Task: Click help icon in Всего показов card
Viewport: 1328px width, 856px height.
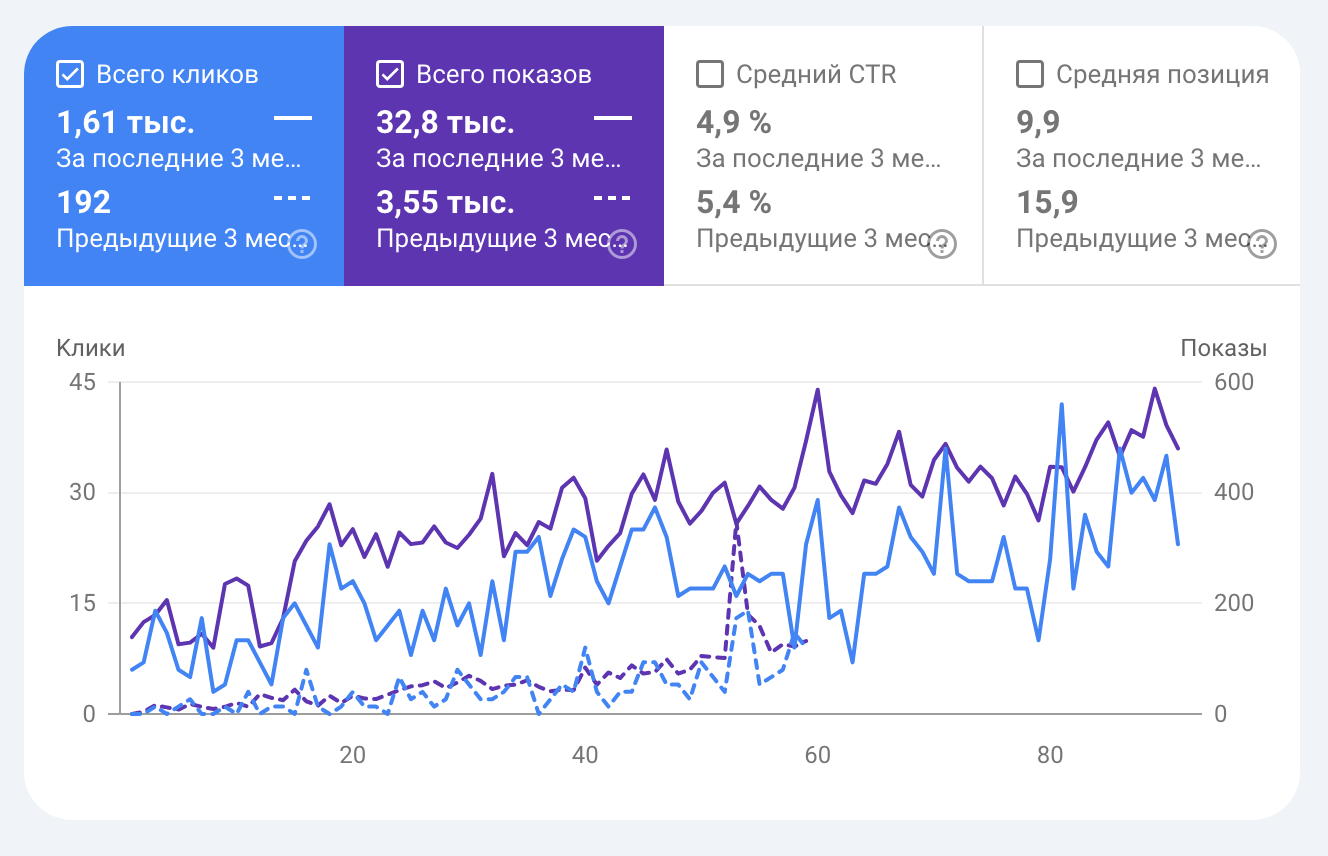Action: point(622,244)
